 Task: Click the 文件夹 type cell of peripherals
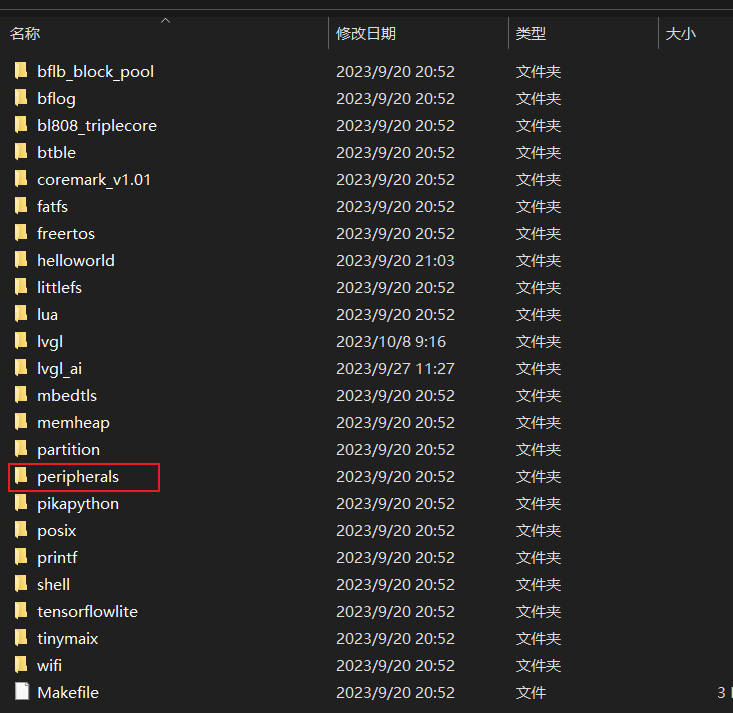click(538, 476)
